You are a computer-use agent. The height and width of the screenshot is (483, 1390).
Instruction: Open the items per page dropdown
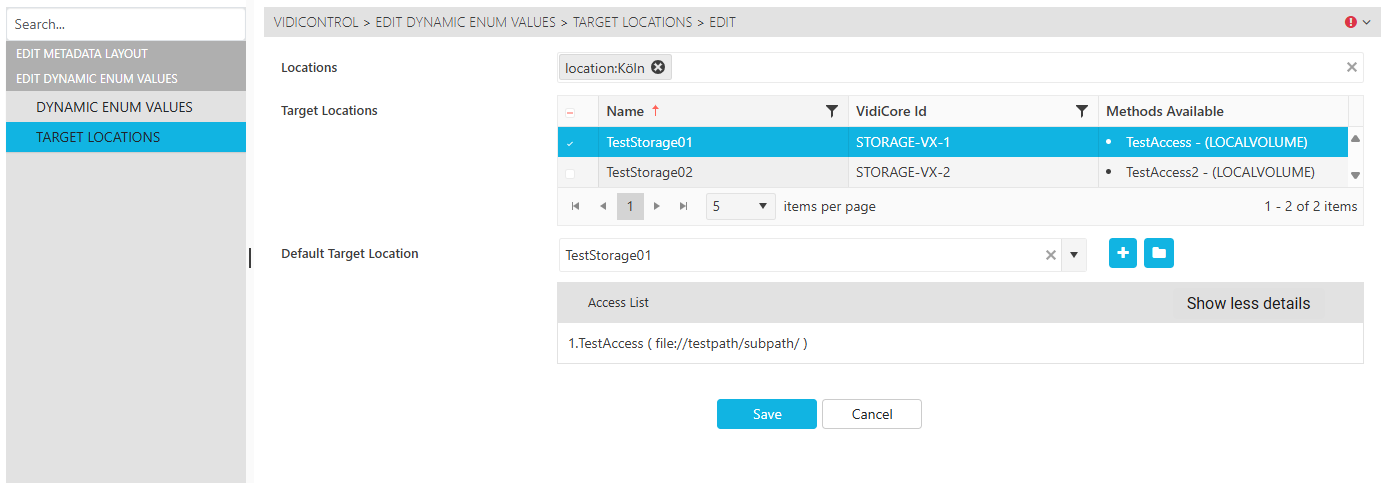pyautogui.click(x=740, y=207)
